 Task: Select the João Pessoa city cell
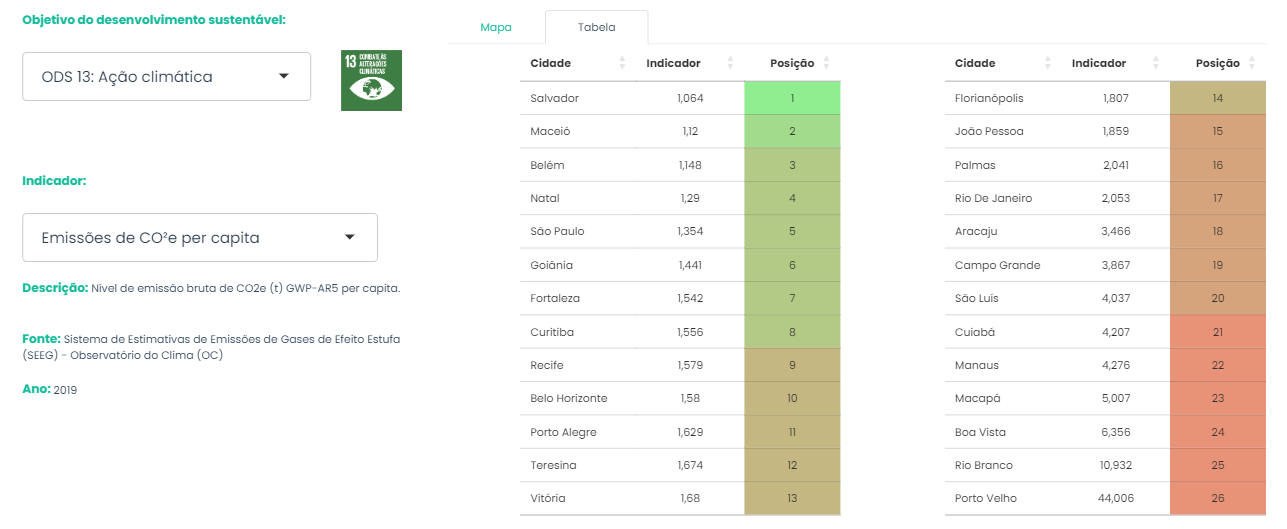pyautogui.click(x=1003, y=131)
